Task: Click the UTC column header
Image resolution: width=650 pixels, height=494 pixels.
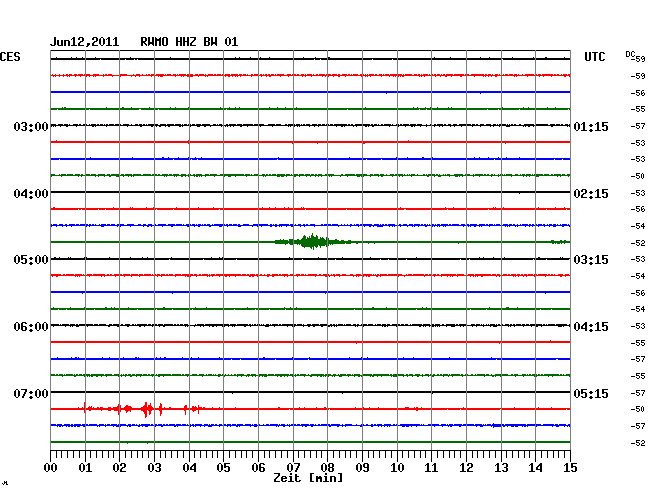Action: pyautogui.click(x=594, y=57)
